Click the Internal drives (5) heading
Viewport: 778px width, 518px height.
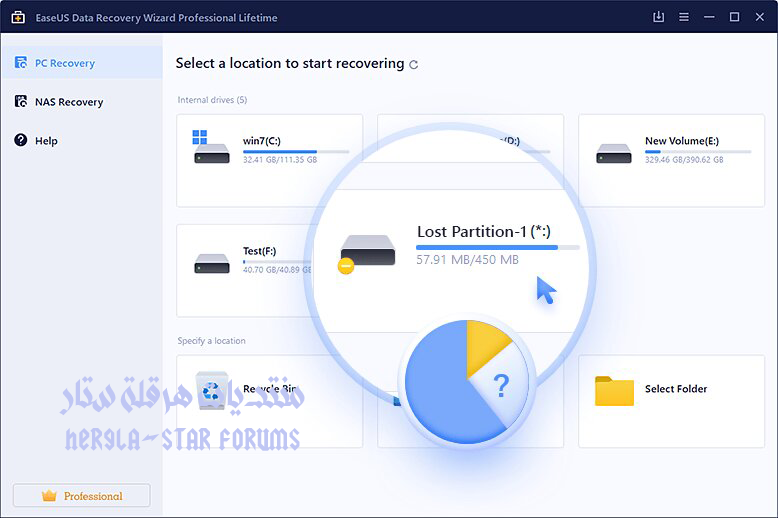(x=212, y=100)
